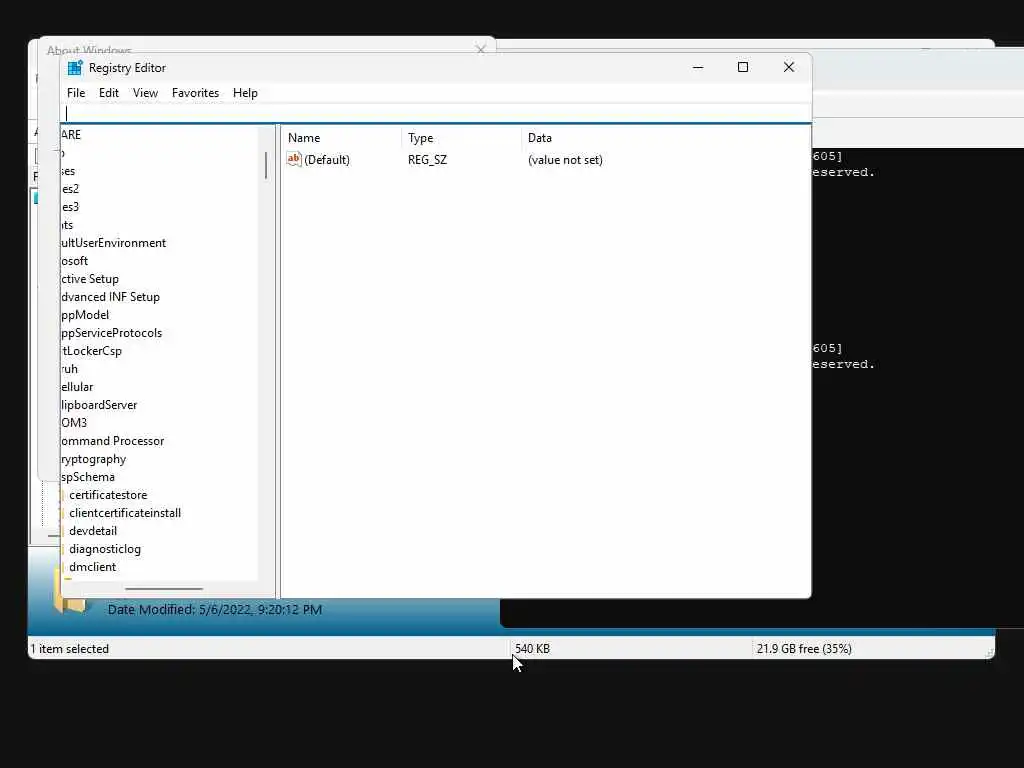
Task: Select the clientcertificateinstall subkey
Action: (x=125, y=513)
